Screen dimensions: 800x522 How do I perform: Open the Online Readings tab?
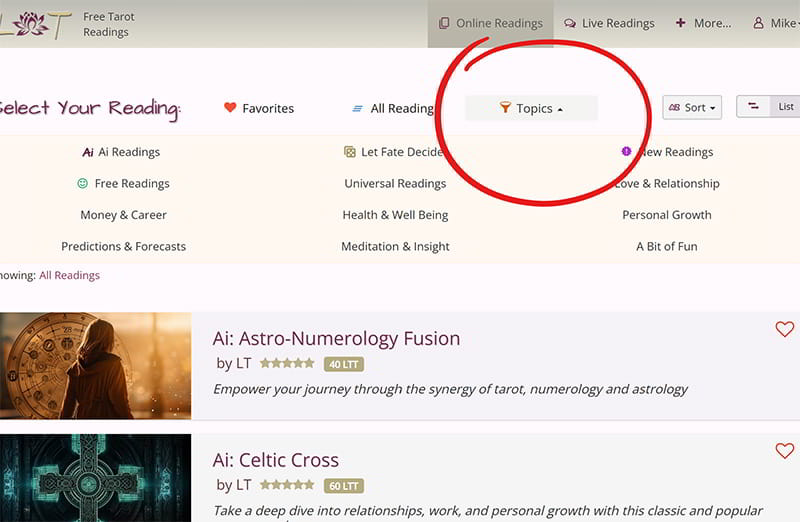[x=491, y=23]
